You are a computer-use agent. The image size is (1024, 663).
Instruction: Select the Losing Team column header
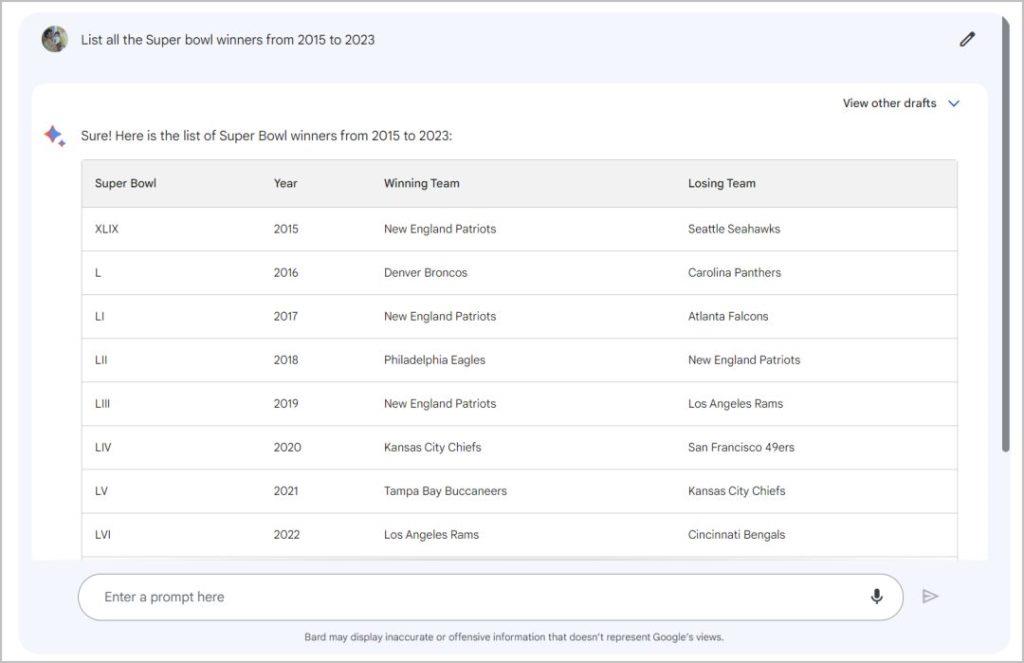coord(722,184)
